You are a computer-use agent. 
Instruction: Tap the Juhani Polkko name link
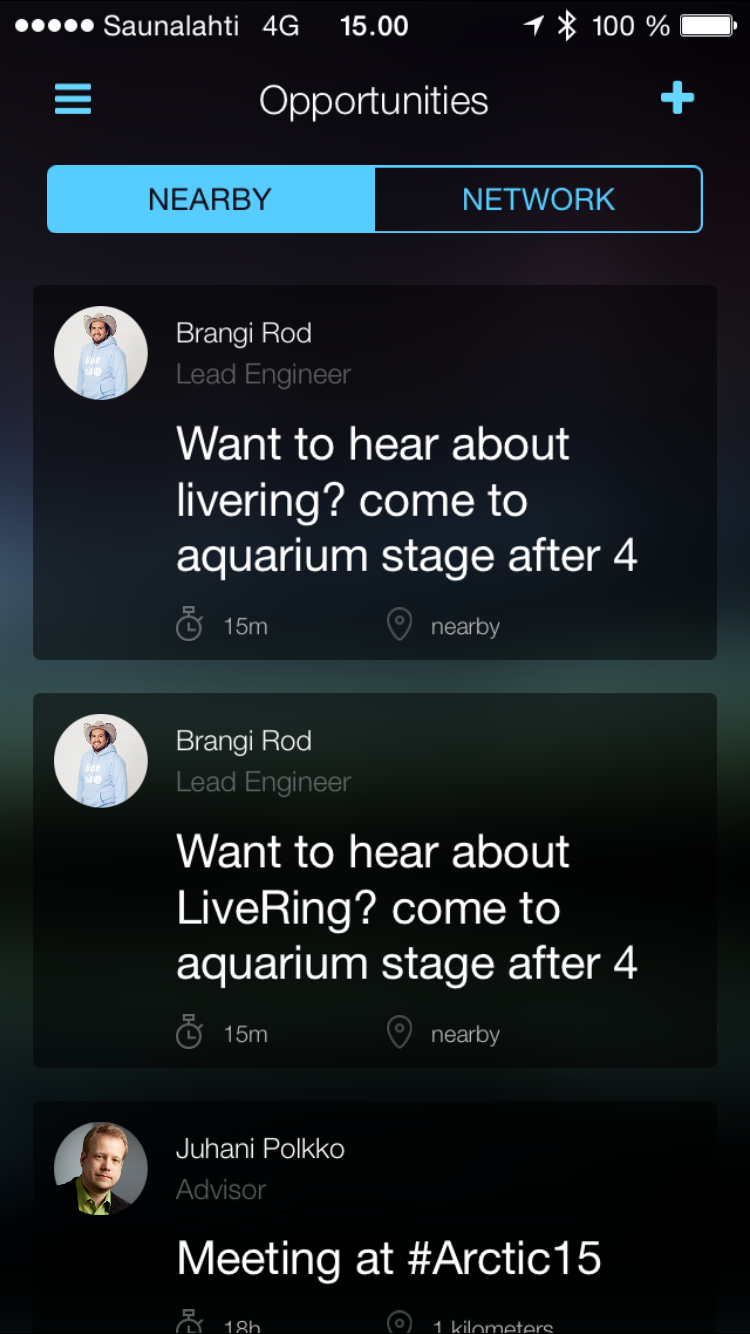(x=260, y=1149)
